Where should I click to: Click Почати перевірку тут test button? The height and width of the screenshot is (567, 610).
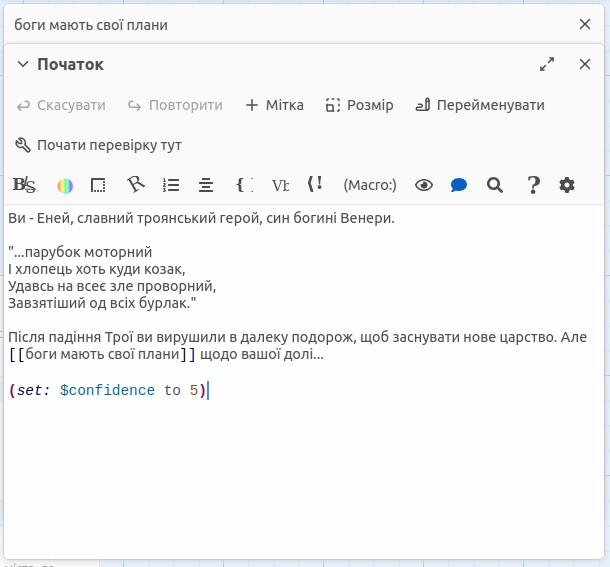pos(98,145)
